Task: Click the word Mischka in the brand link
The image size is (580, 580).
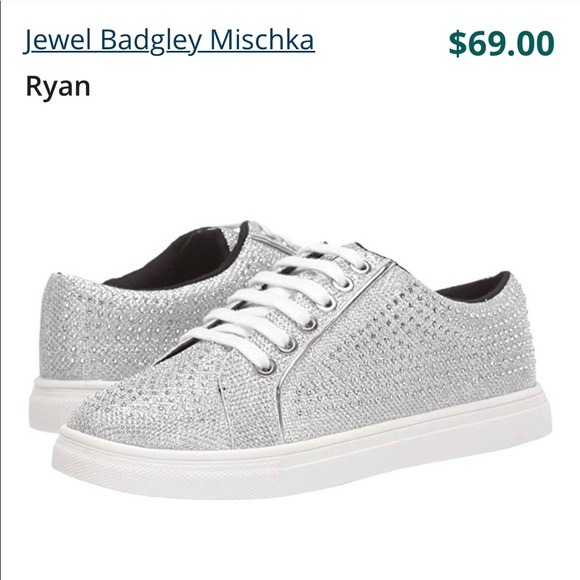Action: tap(262, 39)
